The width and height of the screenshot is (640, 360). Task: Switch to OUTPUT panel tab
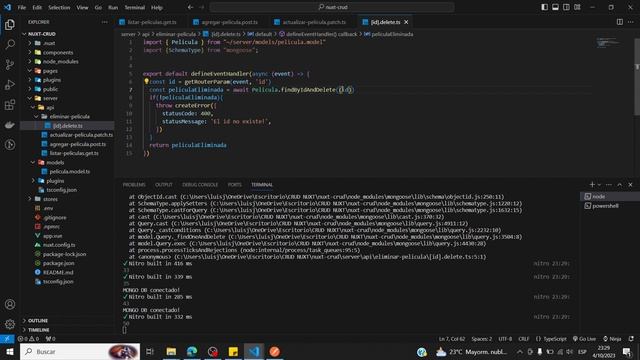click(164, 184)
